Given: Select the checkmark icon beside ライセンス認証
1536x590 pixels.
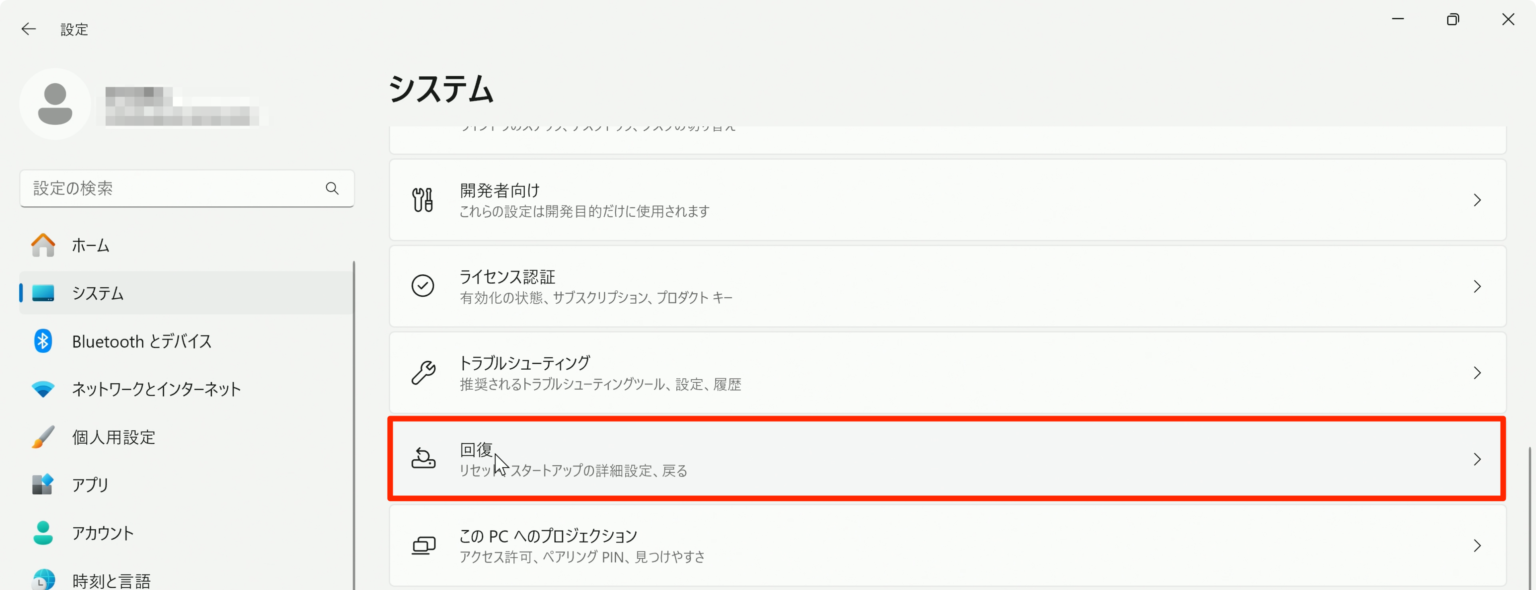Looking at the screenshot, I should [x=423, y=286].
